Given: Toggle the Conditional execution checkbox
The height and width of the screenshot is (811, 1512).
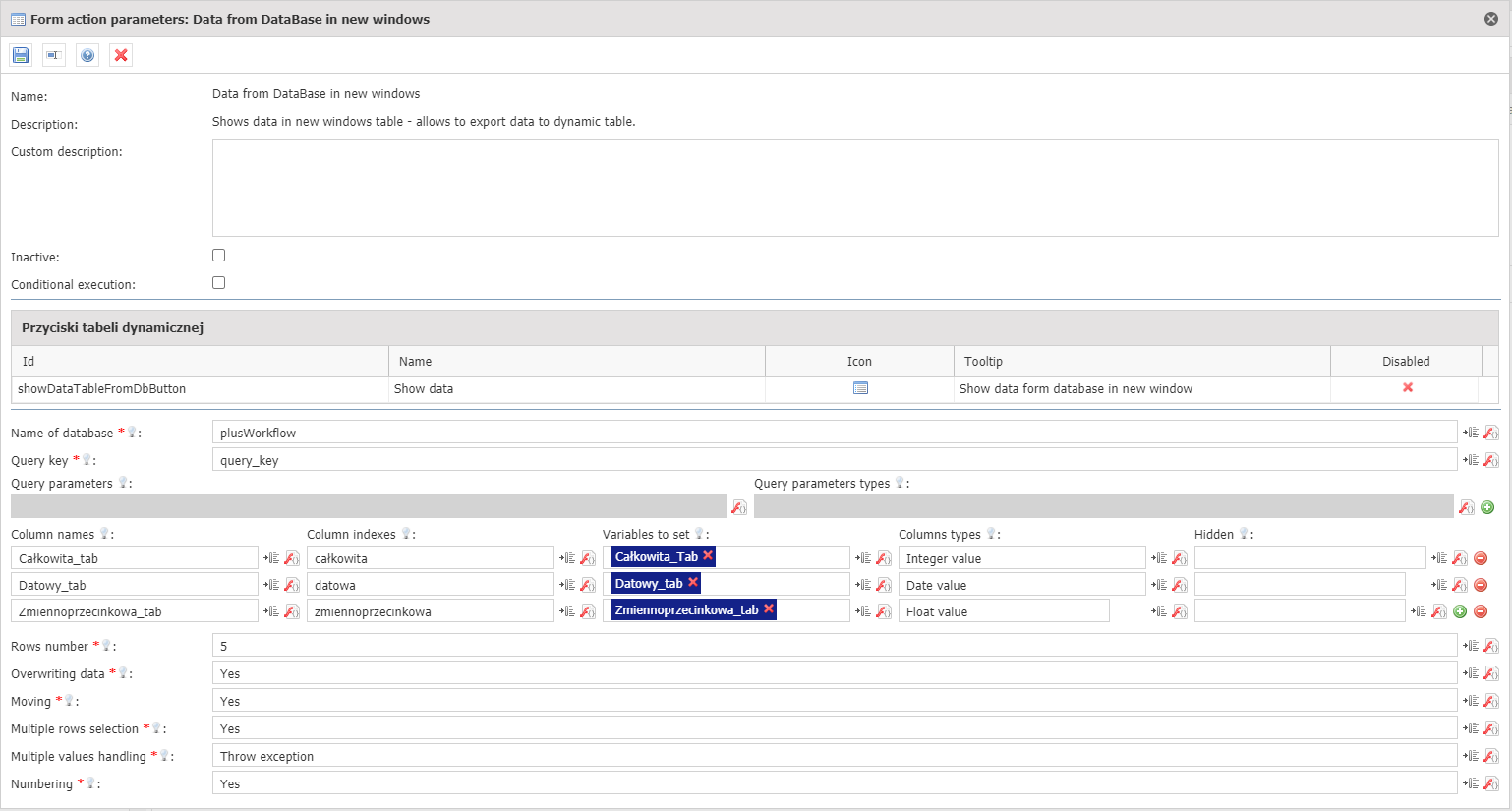Looking at the screenshot, I should [x=218, y=282].
